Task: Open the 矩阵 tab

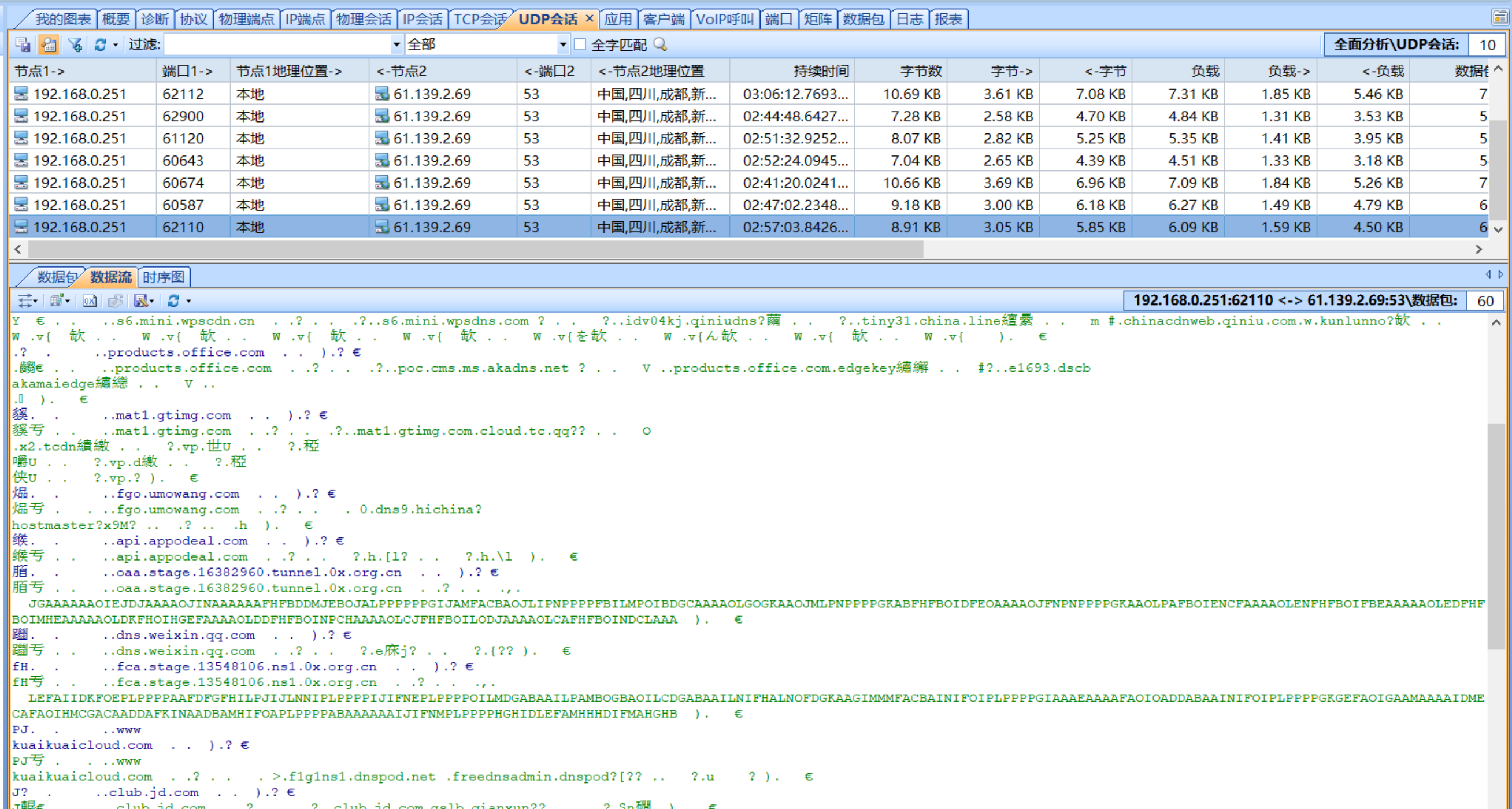Action: [818, 20]
